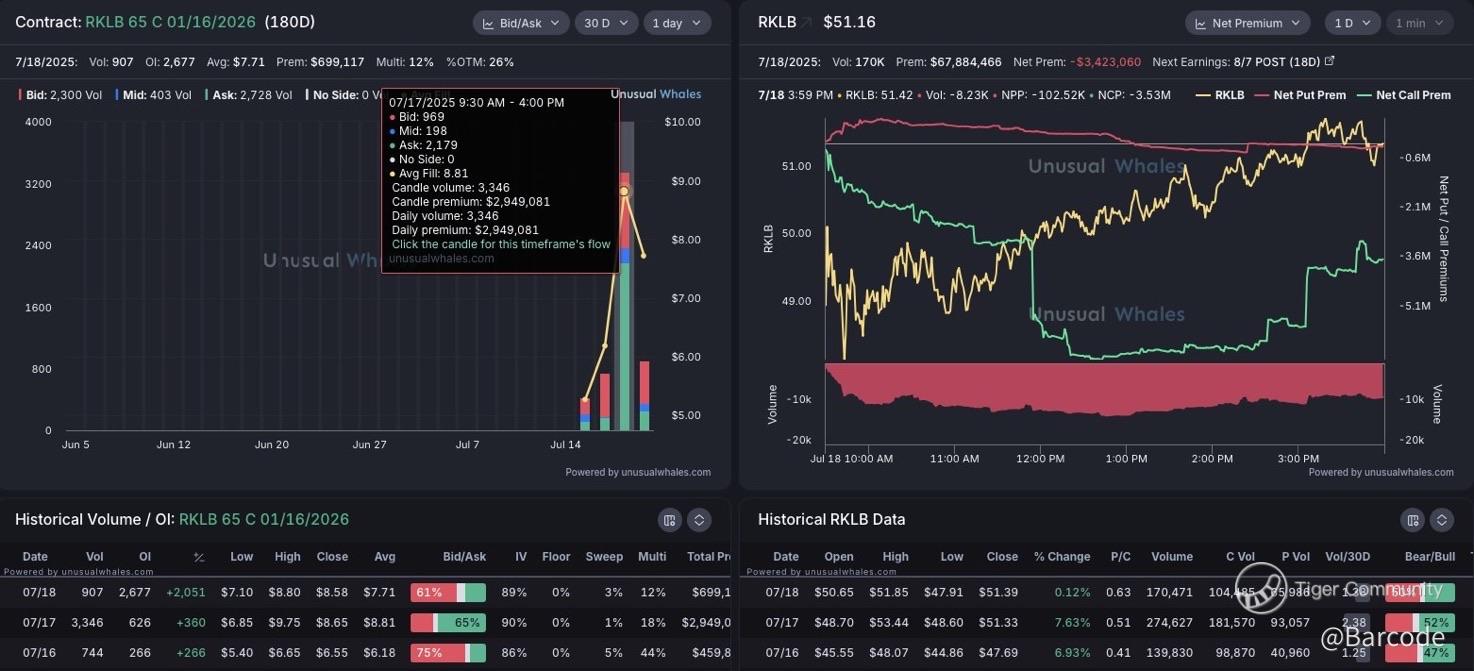The width and height of the screenshot is (1474, 671).
Task: Sort RKLB data by Vol/30D column
Action: pyautogui.click(x=1347, y=557)
